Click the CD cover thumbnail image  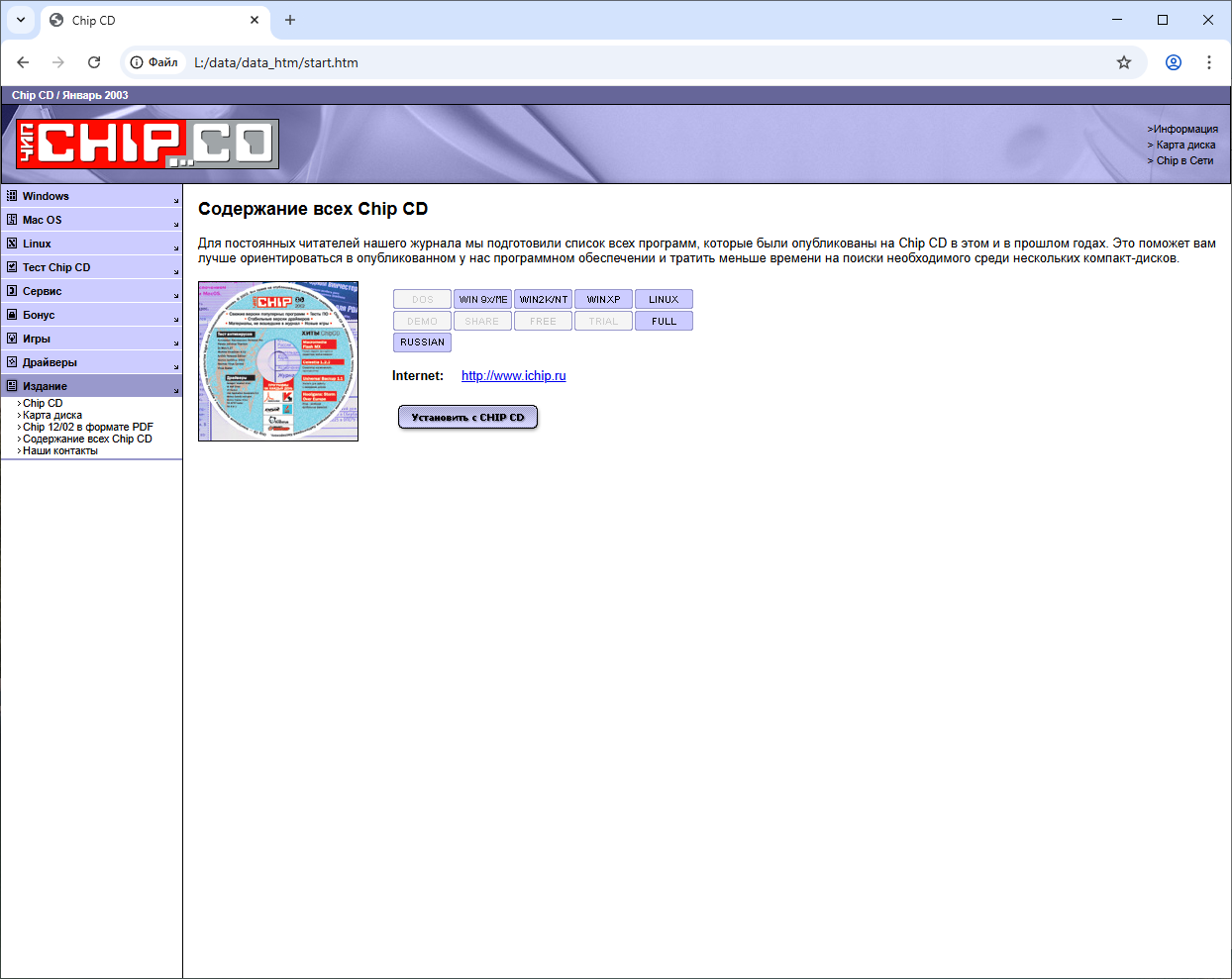click(278, 361)
